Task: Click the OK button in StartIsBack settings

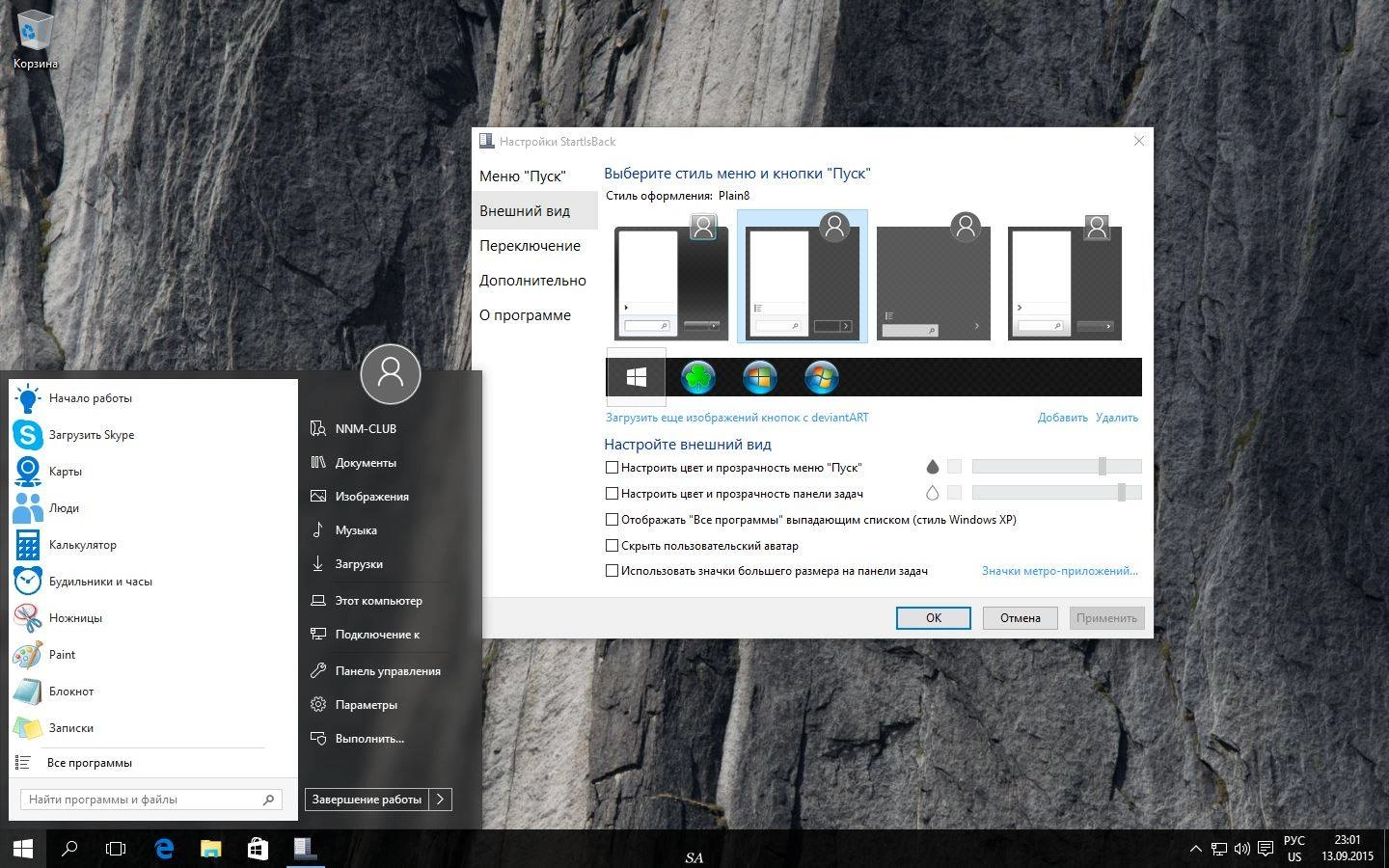Action: pos(934,617)
